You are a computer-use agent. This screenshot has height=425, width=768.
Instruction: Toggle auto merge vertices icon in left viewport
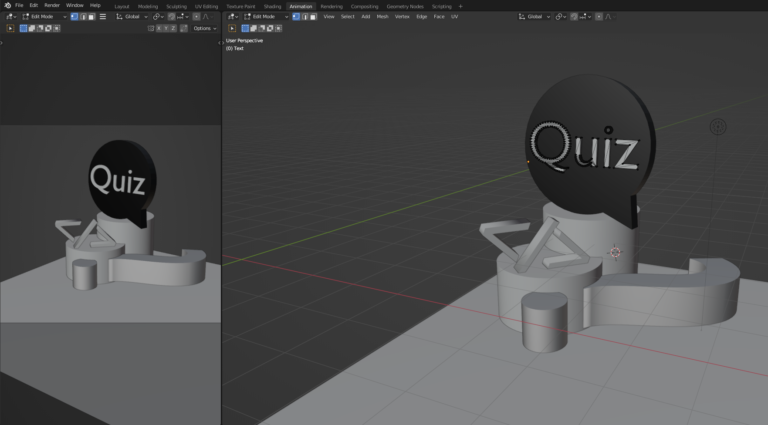pos(184,28)
